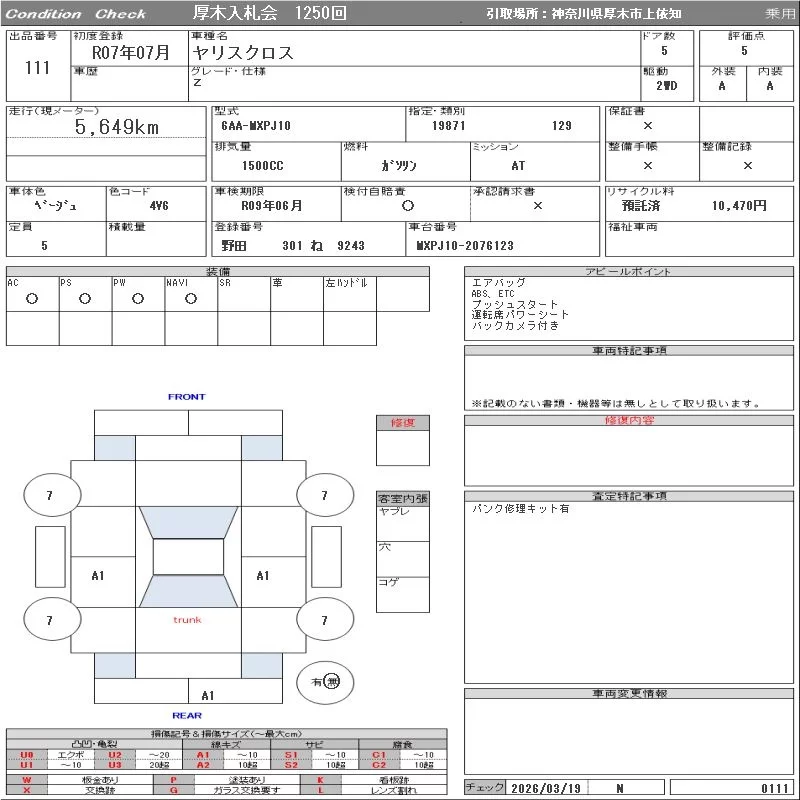Select the body color 'ベージュ'
This screenshot has width=800, height=800.
pyautogui.click(x=55, y=206)
